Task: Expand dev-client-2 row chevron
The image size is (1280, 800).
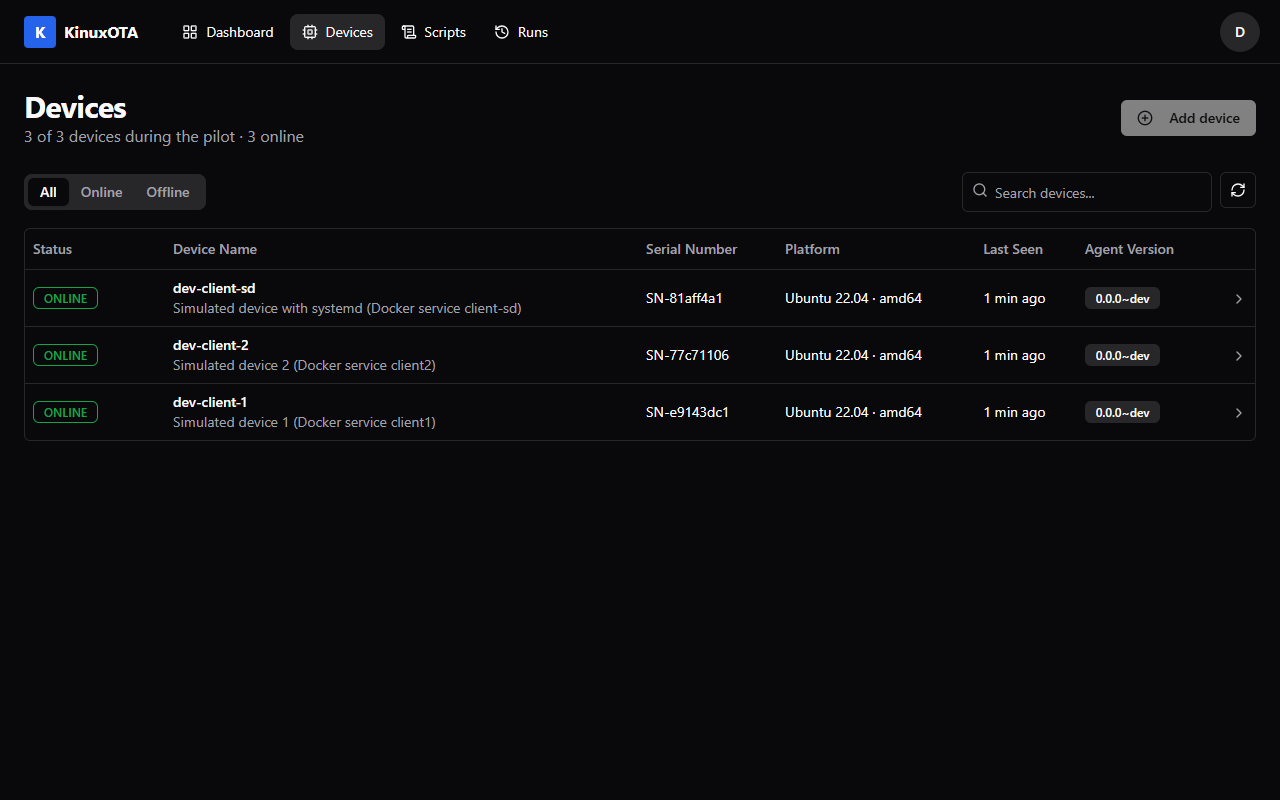Action: [x=1238, y=356]
